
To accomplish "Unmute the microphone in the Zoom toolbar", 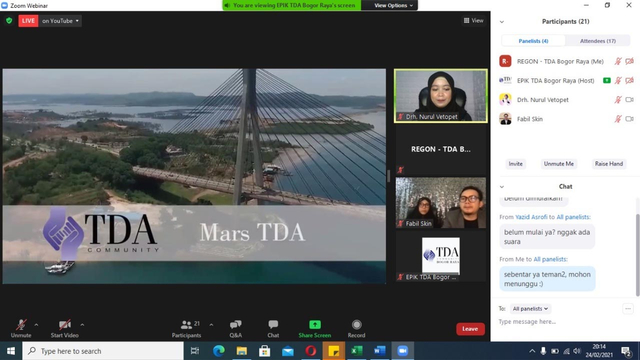I will pyautogui.click(x=21, y=328).
